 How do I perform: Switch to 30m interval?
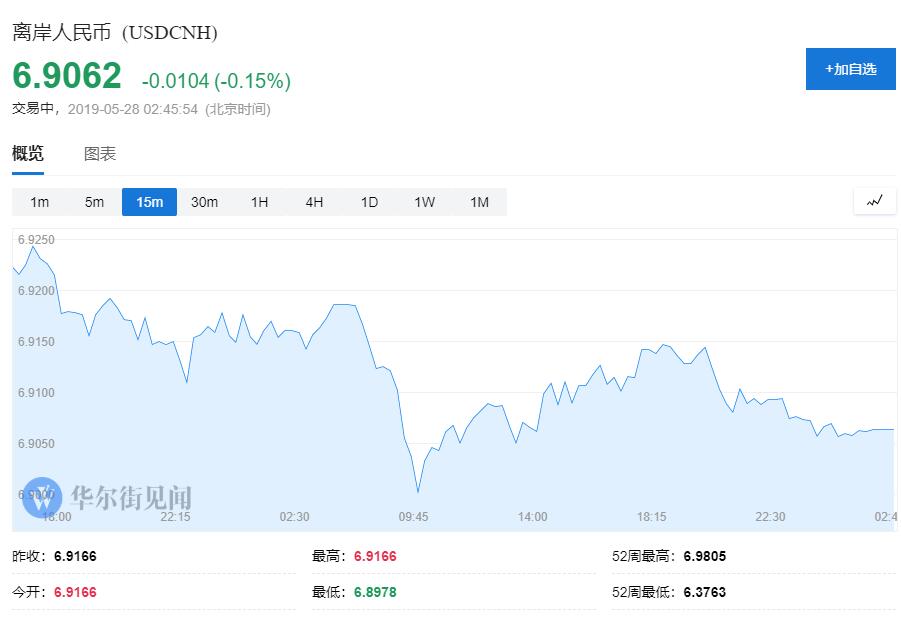click(x=204, y=202)
